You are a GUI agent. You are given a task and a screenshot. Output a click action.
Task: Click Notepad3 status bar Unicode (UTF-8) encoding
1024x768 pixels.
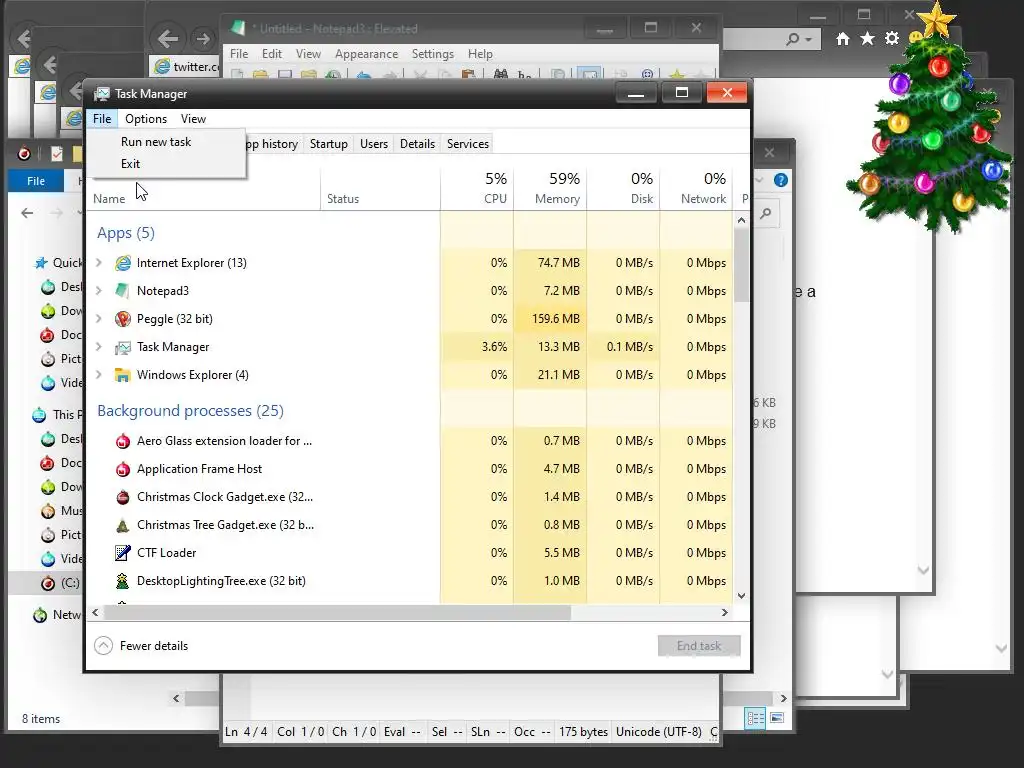[659, 732]
